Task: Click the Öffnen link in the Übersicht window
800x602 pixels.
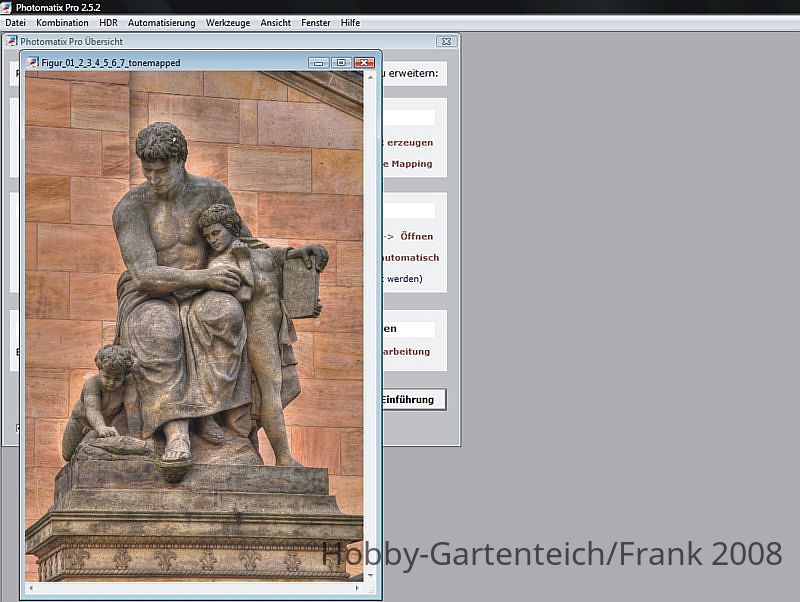Action: click(x=416, y=236)
